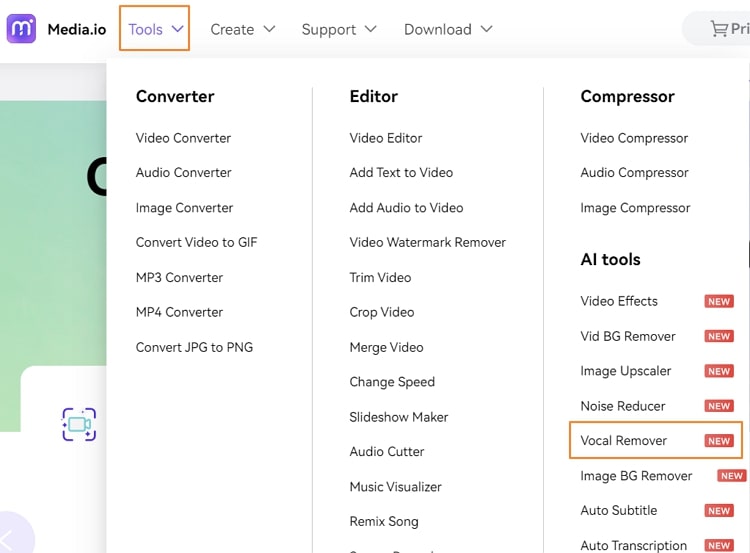Screen dimensions: 750x553
Task: Select Add Audio to Video
Action: click(407, 208)
